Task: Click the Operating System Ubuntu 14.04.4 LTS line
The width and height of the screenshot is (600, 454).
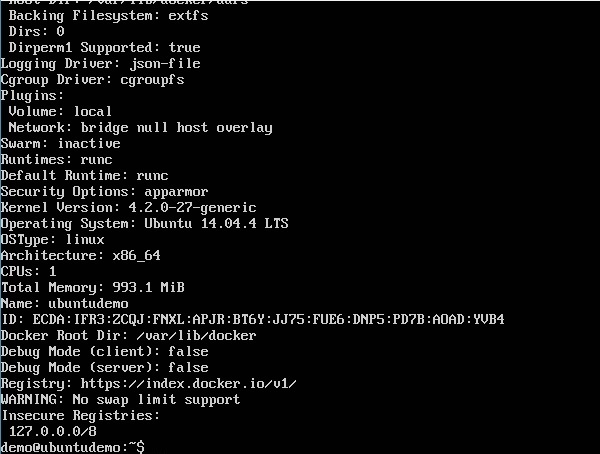Action: (144, 223)
